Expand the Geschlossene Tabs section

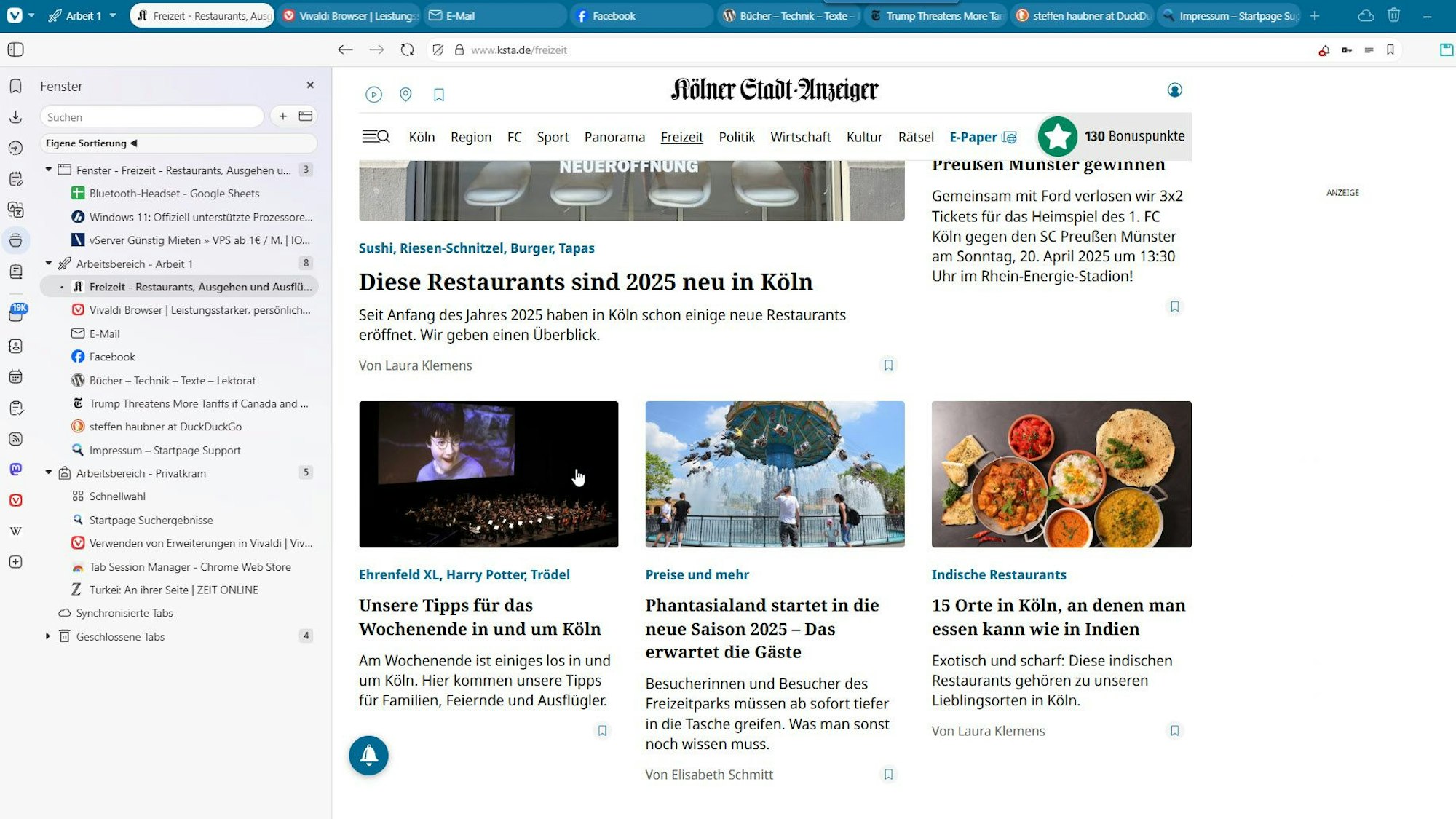(48, 636)
